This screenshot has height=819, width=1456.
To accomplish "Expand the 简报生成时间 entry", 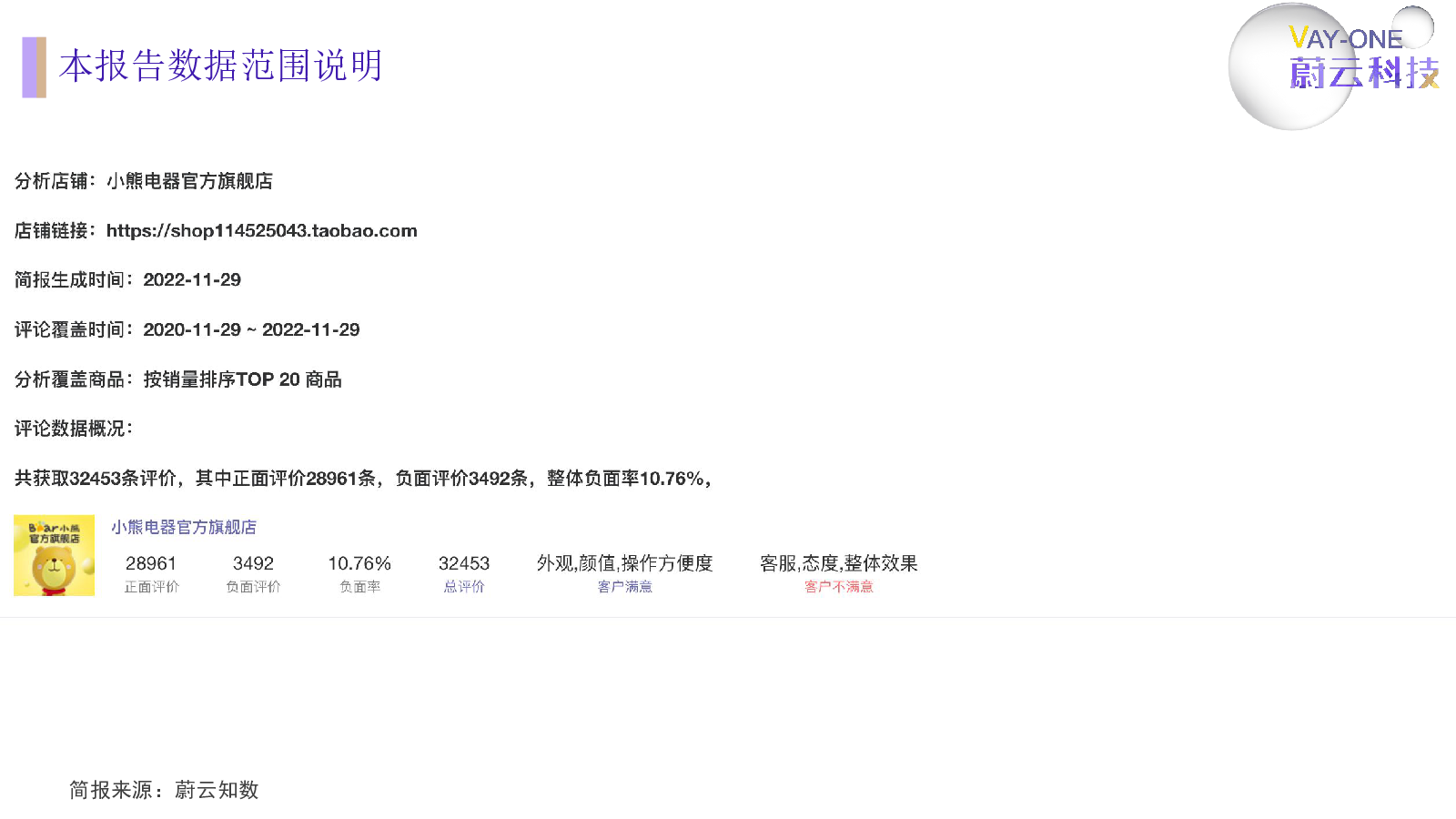I will 127,280.
